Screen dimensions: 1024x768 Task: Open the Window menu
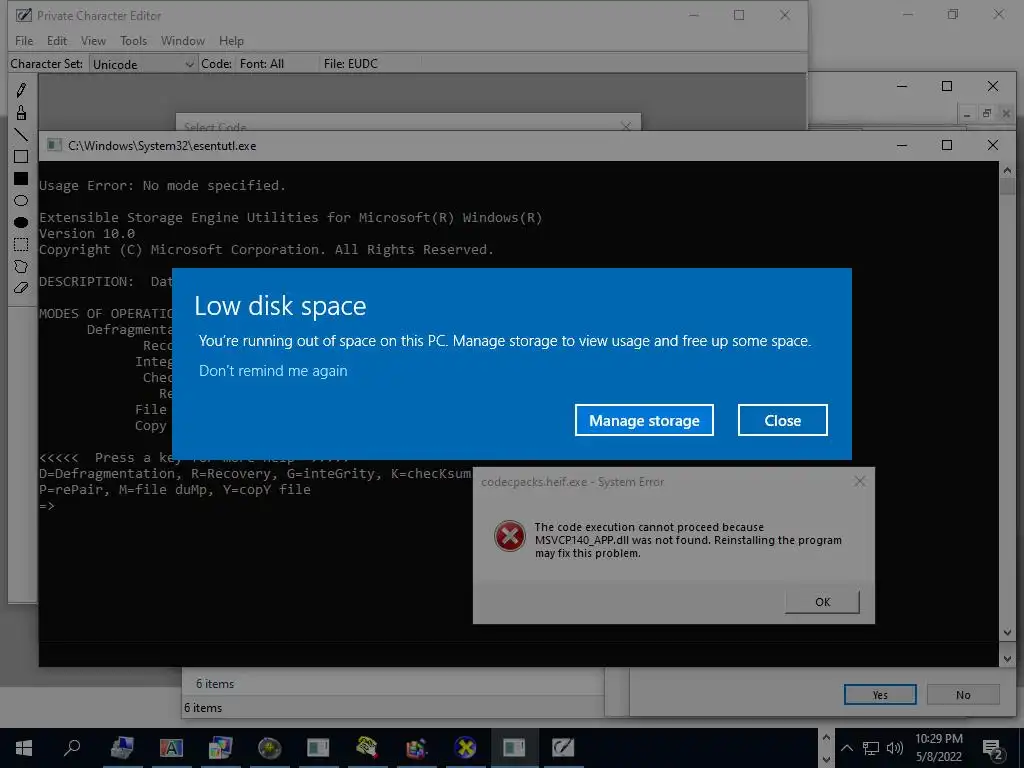pyautogui.click(x=183, y=40)
